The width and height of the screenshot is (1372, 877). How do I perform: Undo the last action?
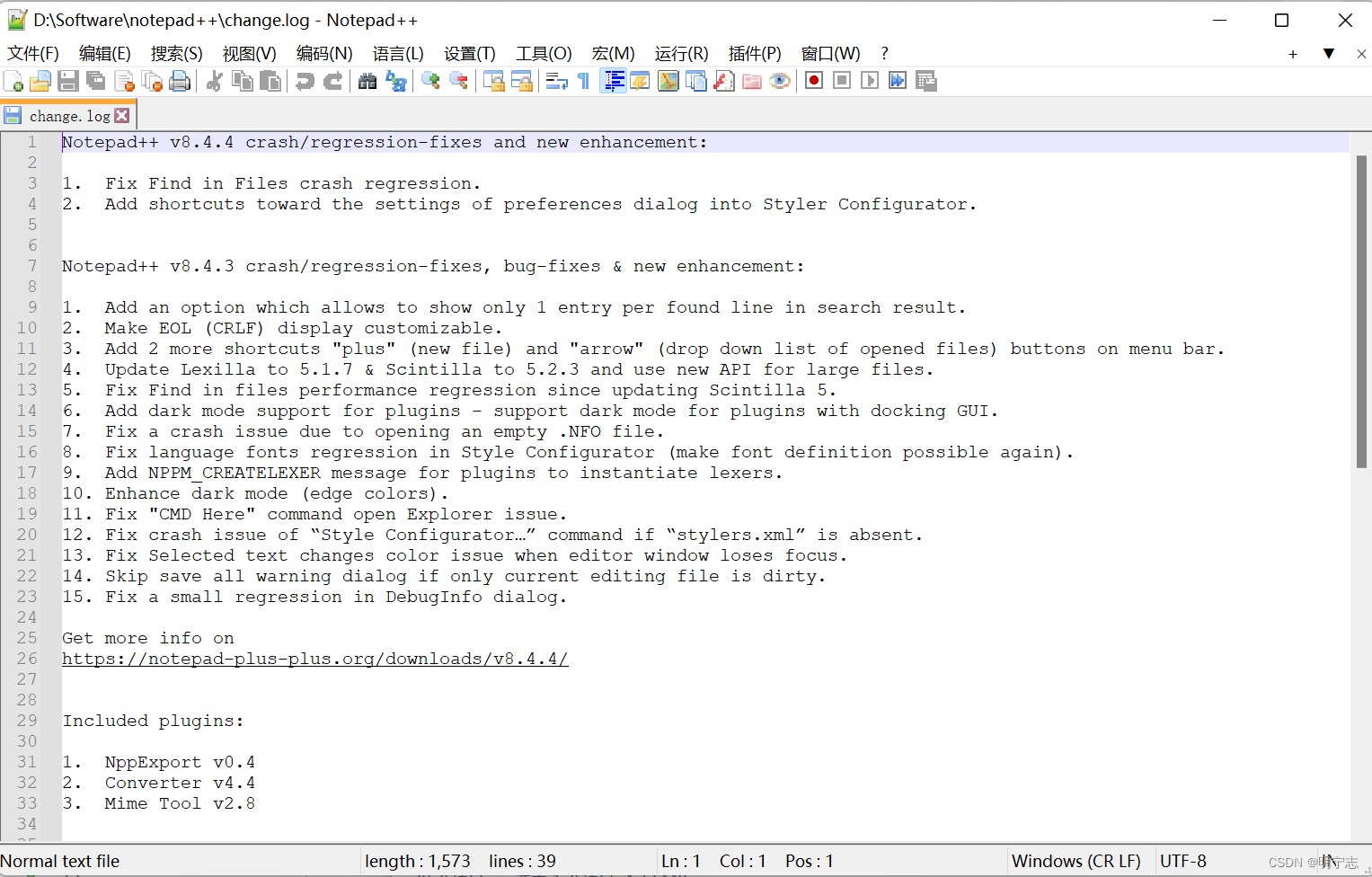[305, 81]
